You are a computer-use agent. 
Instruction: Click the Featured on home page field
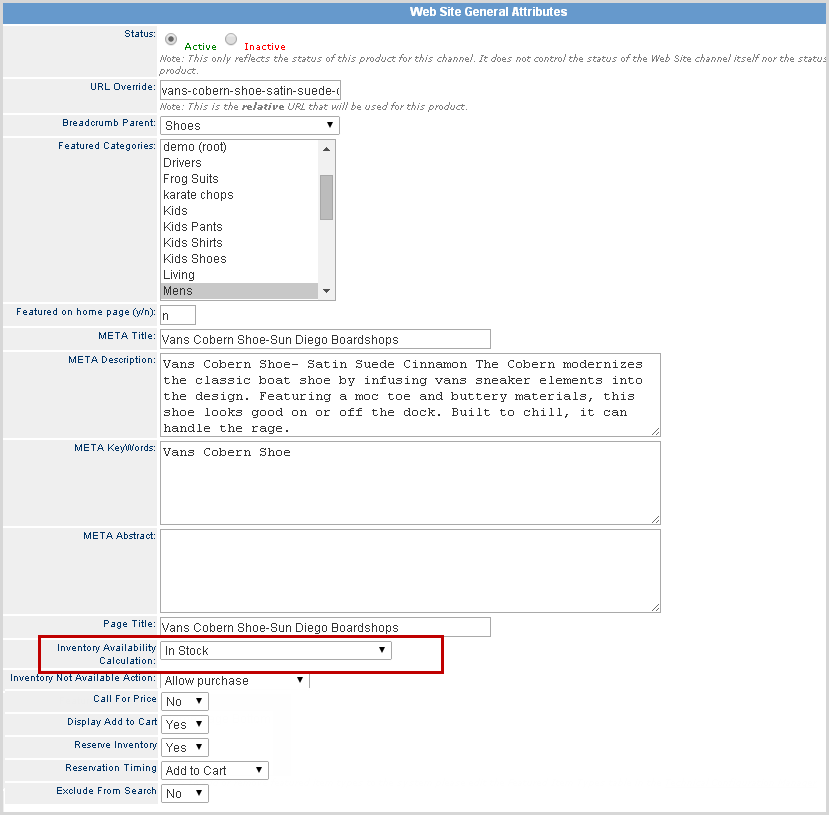(178, 316)
